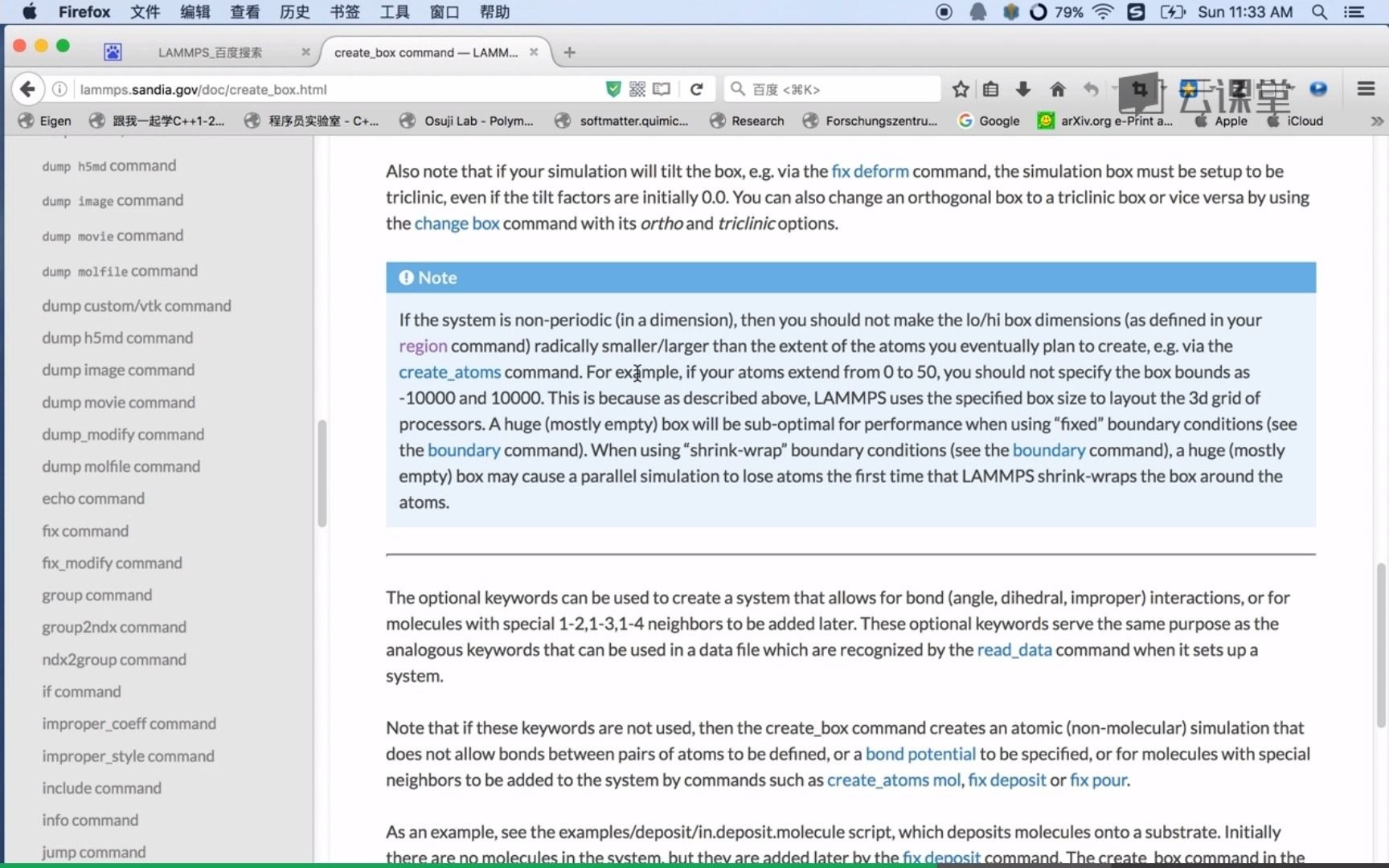Open the 编辑 menu
The width and height of the screenshot is (1389, 868).
click(x=195, y=12)
